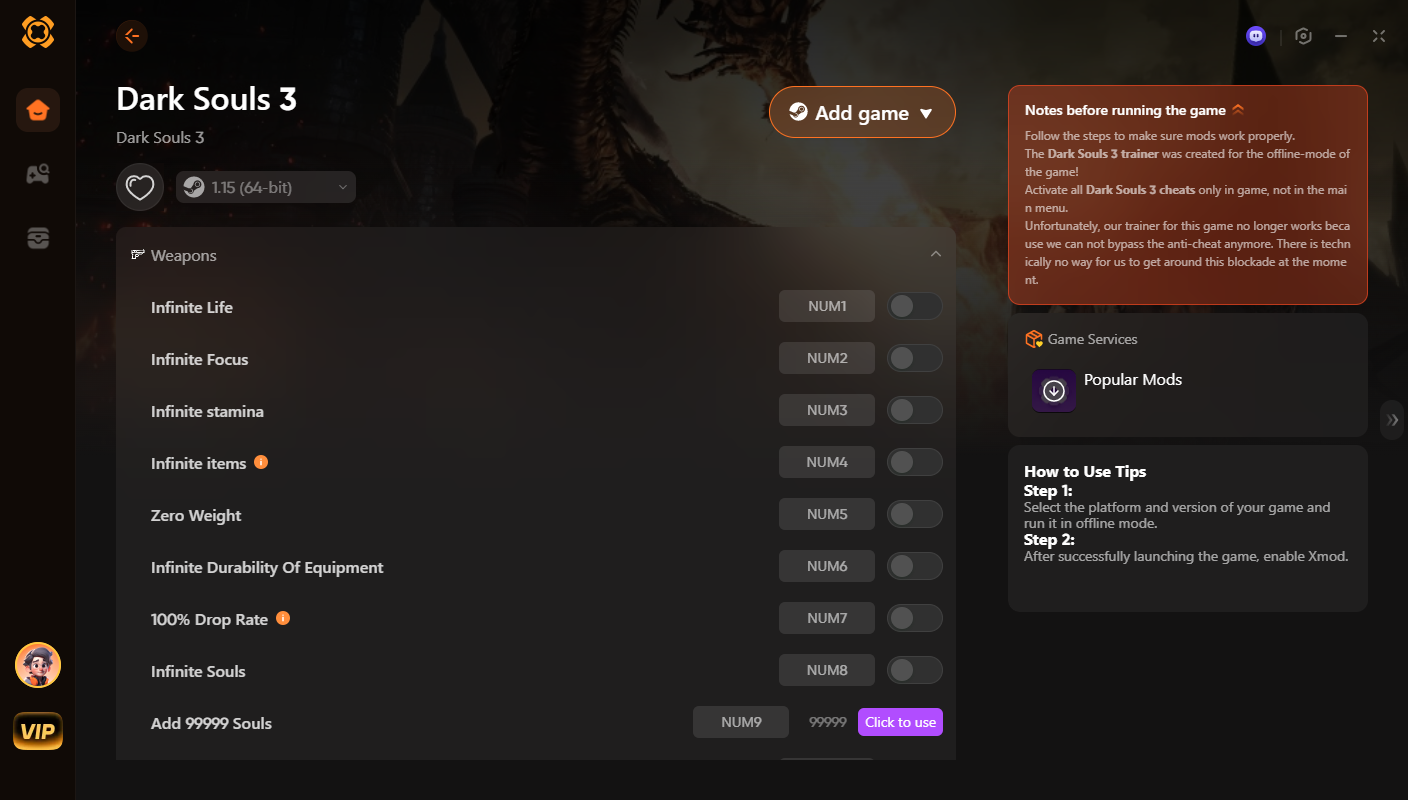Open the game library controller icon

pyautogui.click(x=38, y=174)
